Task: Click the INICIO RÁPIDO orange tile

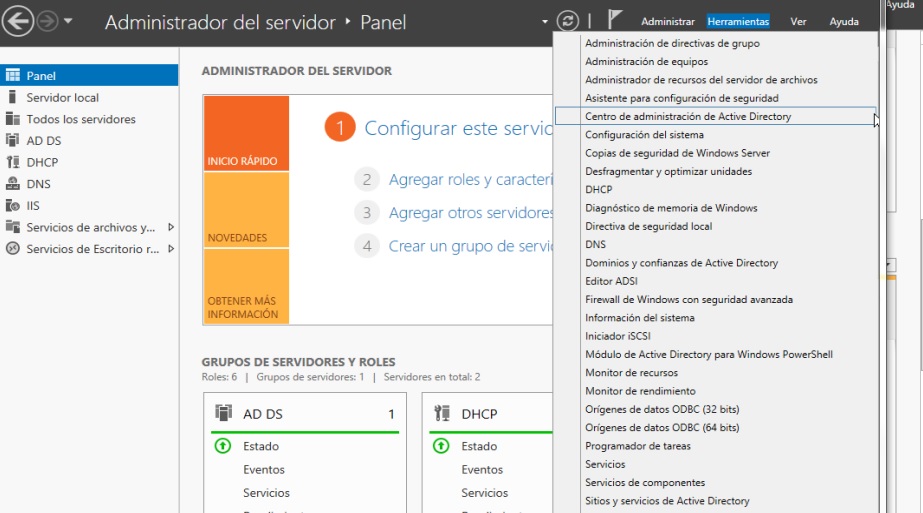Action: click(x=246, y=134)
